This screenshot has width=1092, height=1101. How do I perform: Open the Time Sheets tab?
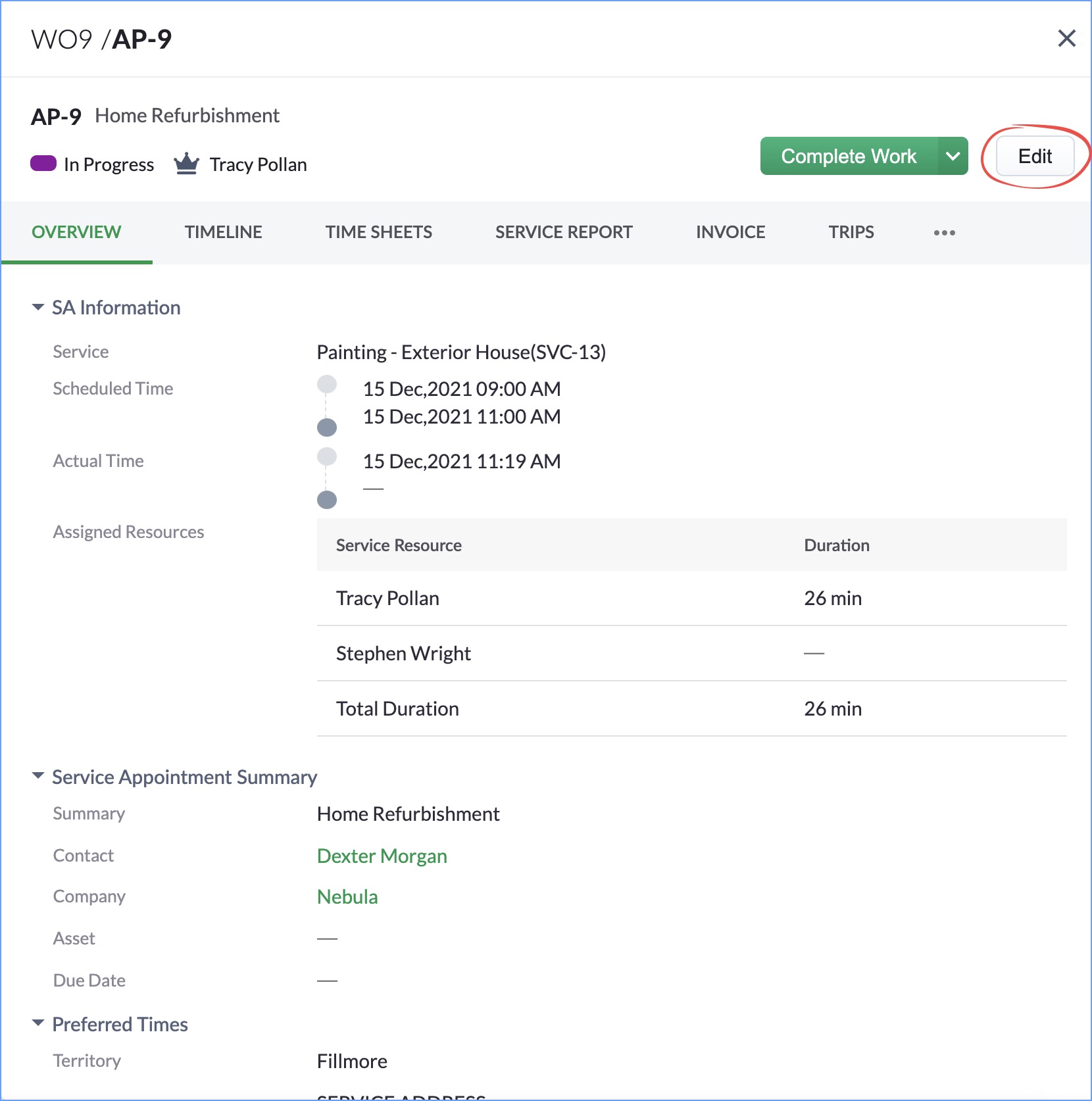[x=378, y=232]
